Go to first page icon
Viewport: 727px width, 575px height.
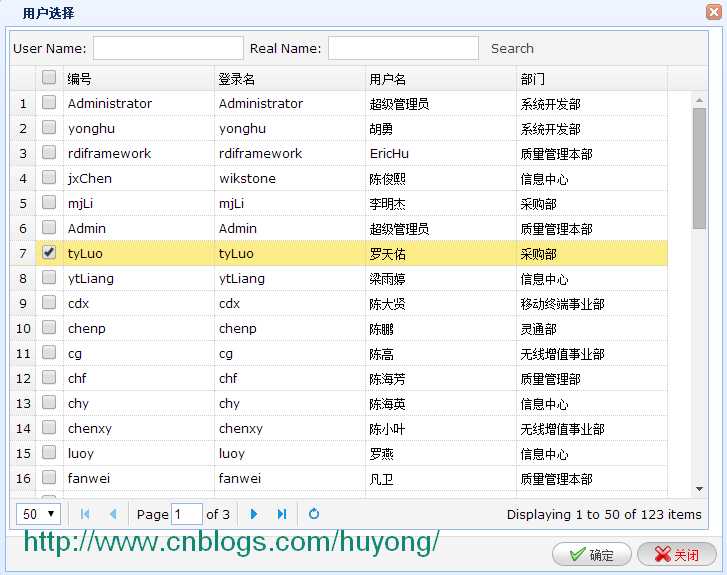click(x=85, y=514)
